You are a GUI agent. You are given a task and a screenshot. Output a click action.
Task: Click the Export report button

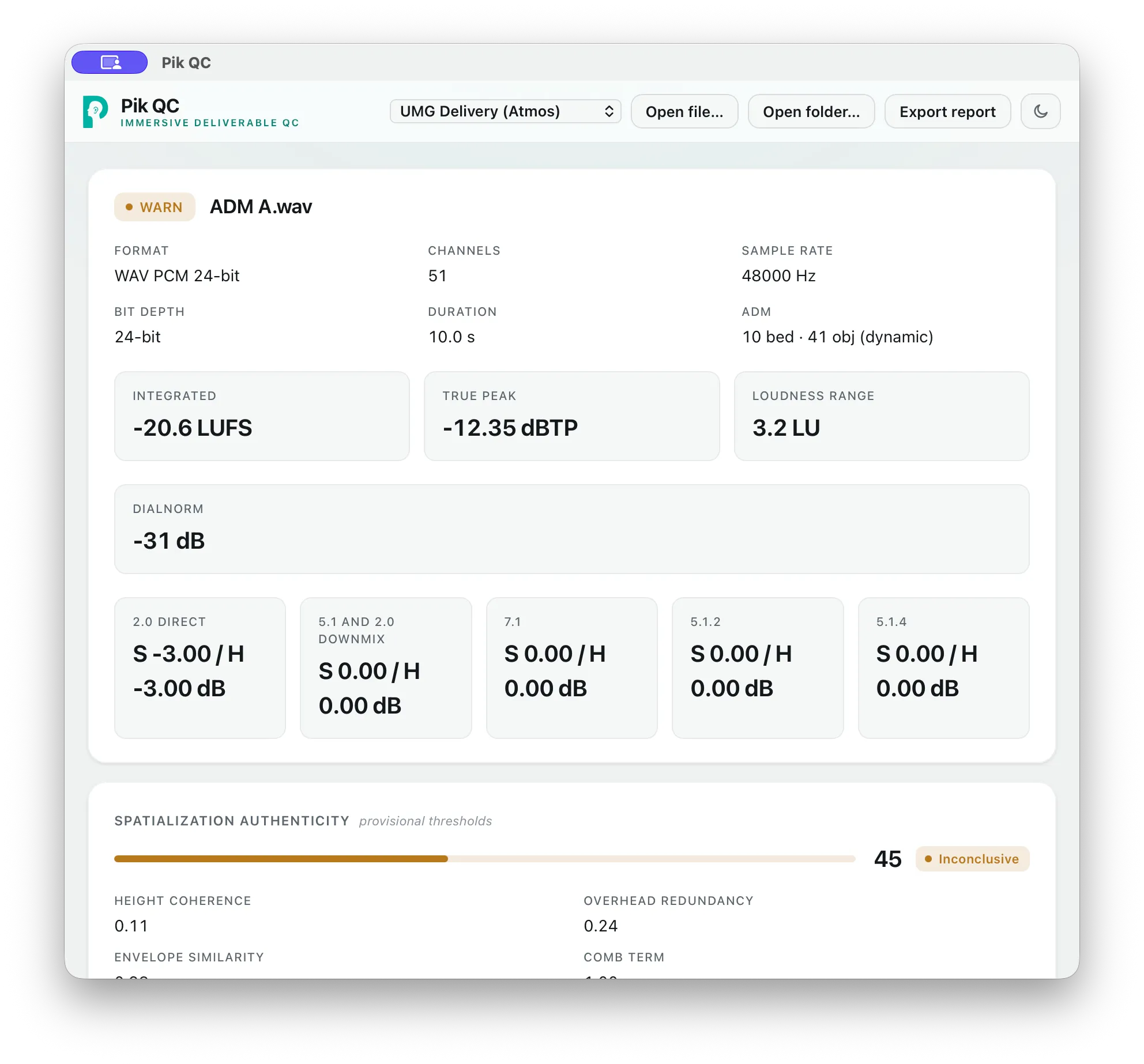pos(947,111)
